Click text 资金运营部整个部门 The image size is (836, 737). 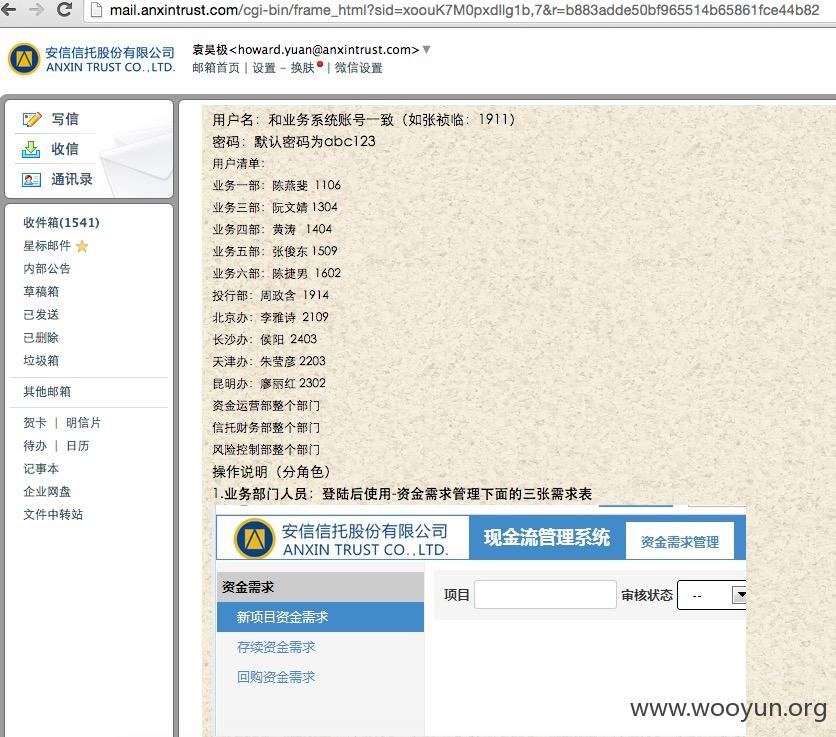(266, 405)
